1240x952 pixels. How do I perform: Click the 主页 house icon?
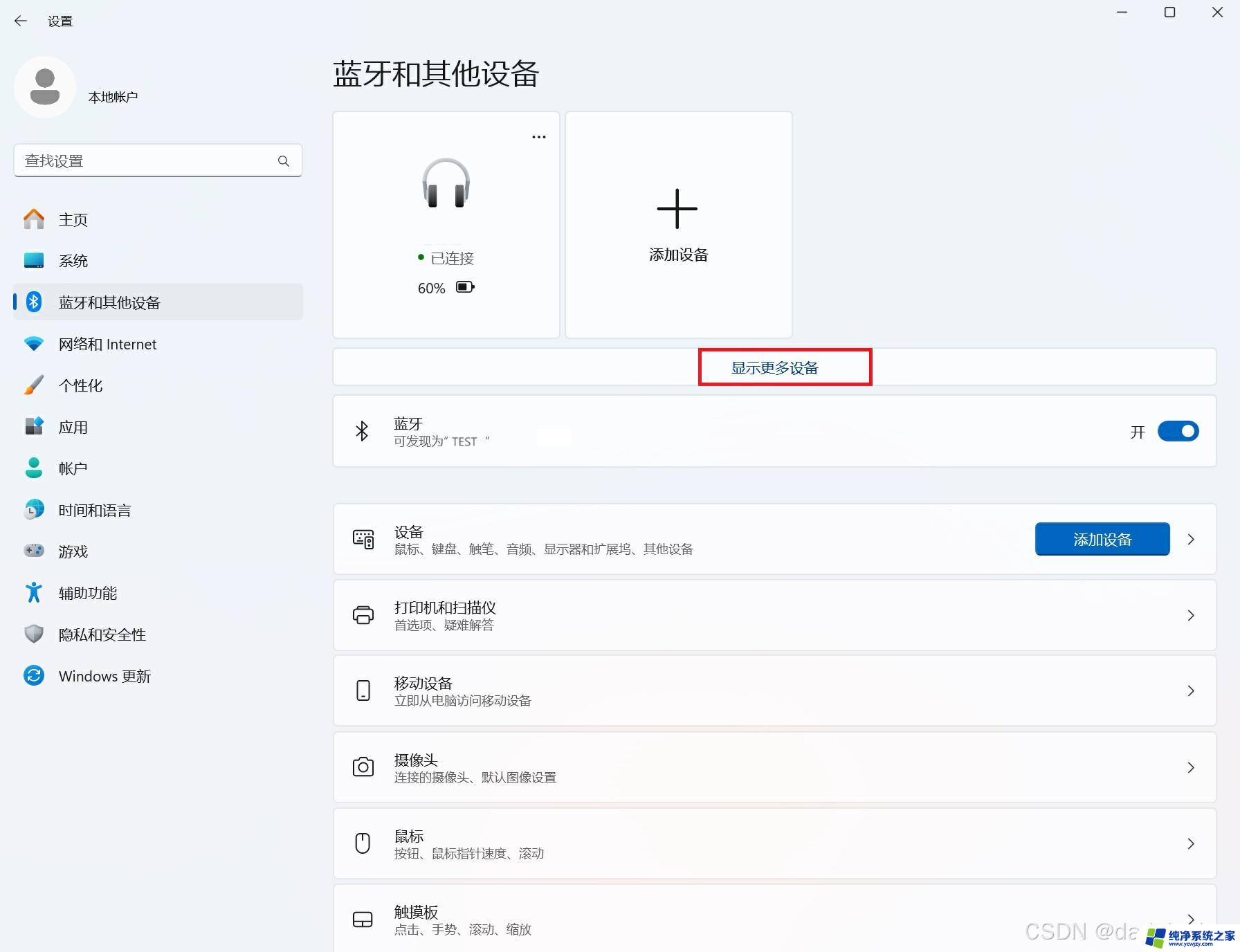coord(34,219)
